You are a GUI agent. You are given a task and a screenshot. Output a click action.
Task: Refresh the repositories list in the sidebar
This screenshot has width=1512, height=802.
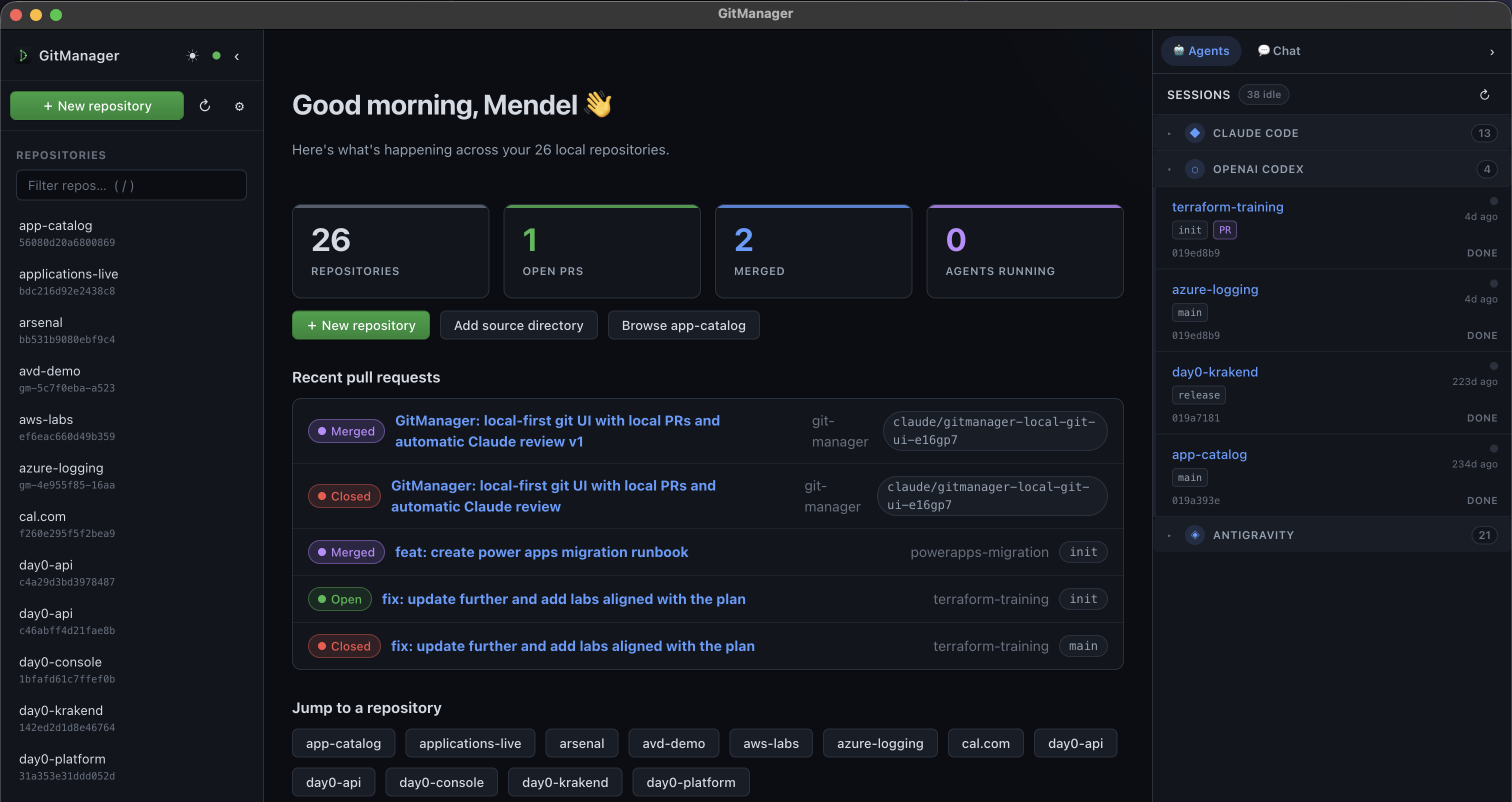click(x=205, y=105)
